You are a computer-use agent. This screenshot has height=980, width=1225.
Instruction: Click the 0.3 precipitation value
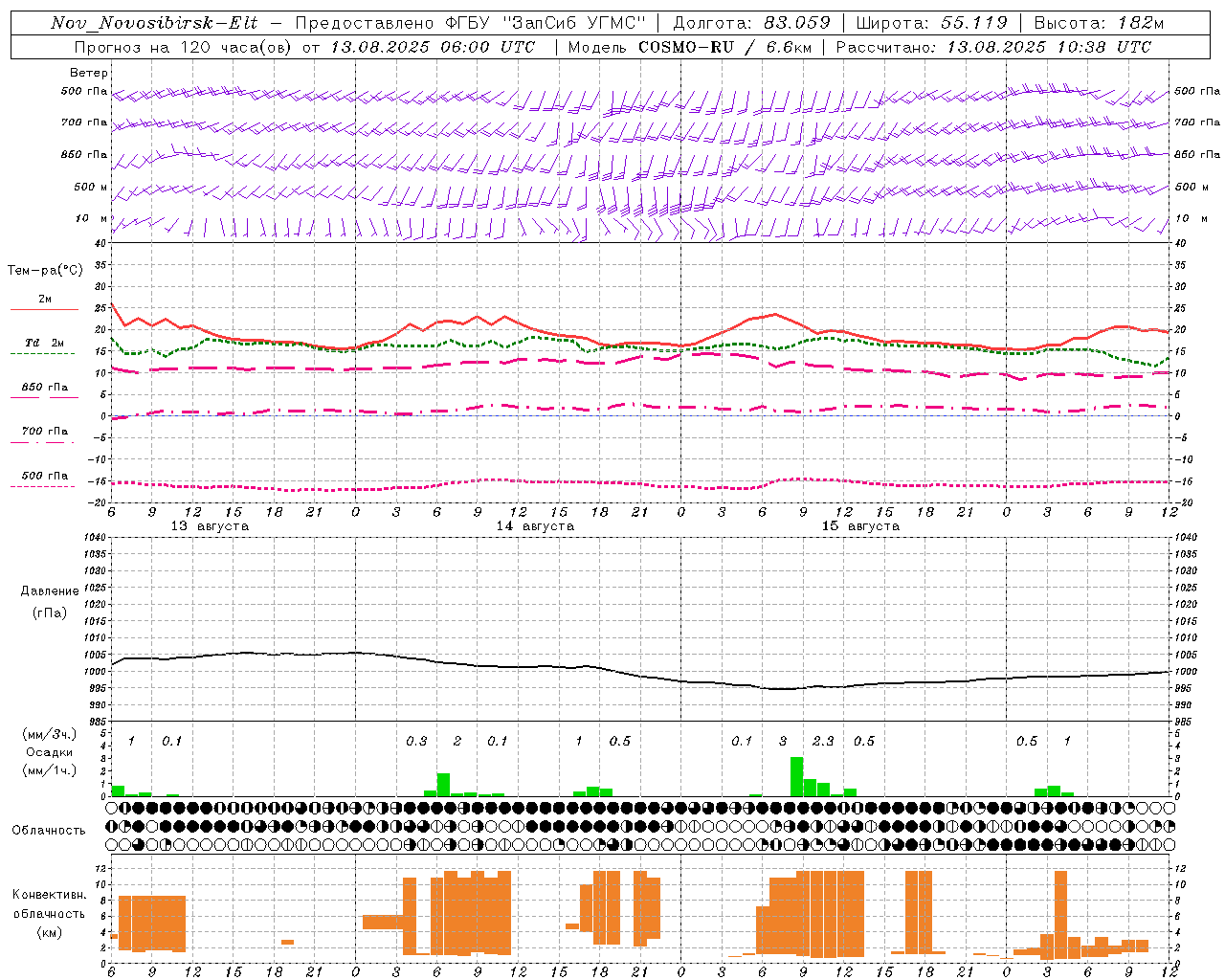416,742
